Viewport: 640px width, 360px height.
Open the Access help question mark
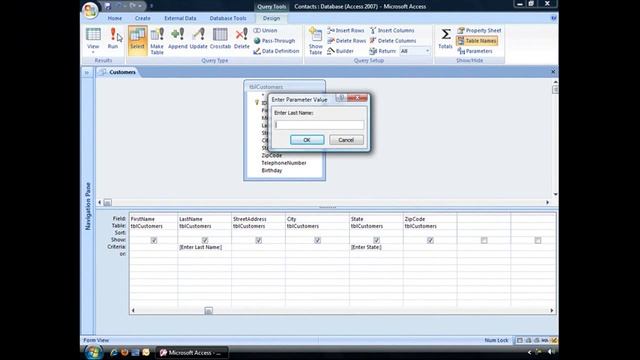point(553,18)
